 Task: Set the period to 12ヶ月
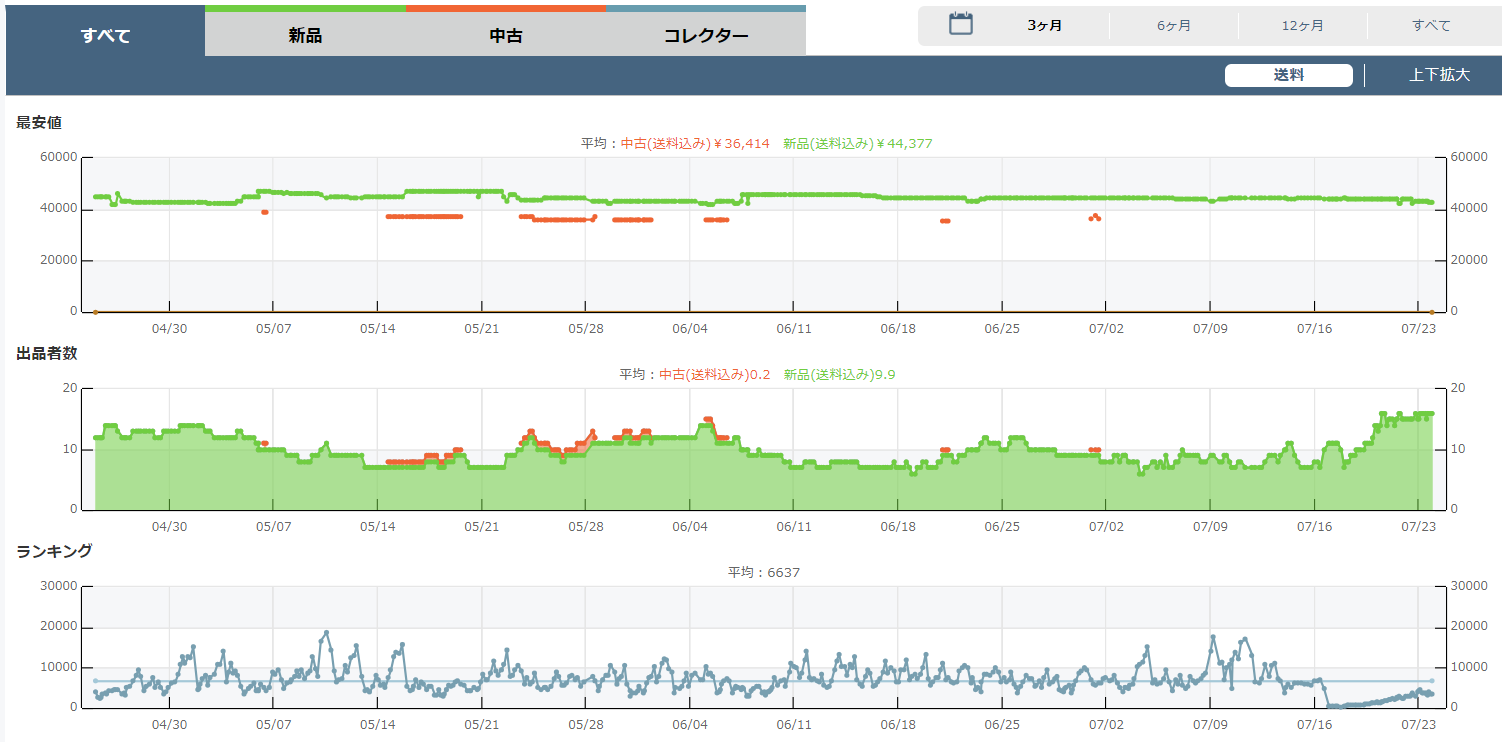tap(1303, 26)
